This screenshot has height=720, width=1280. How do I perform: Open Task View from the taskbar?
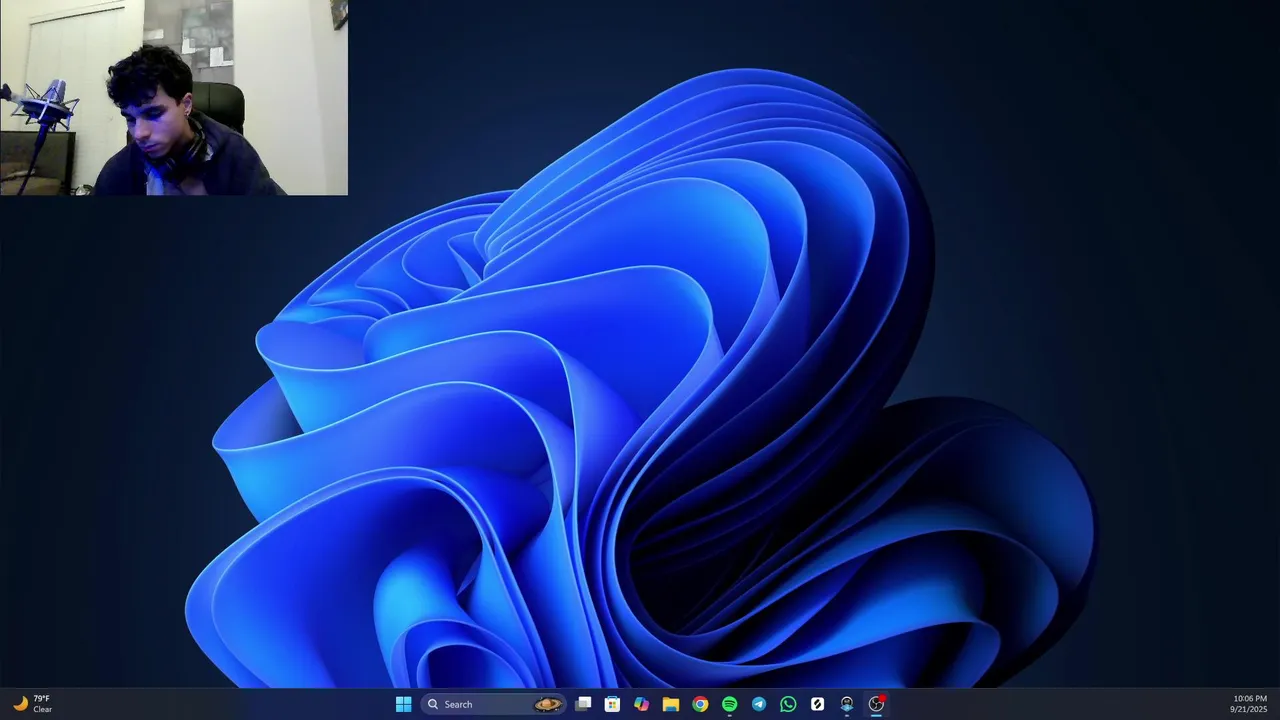pos(583,704)
